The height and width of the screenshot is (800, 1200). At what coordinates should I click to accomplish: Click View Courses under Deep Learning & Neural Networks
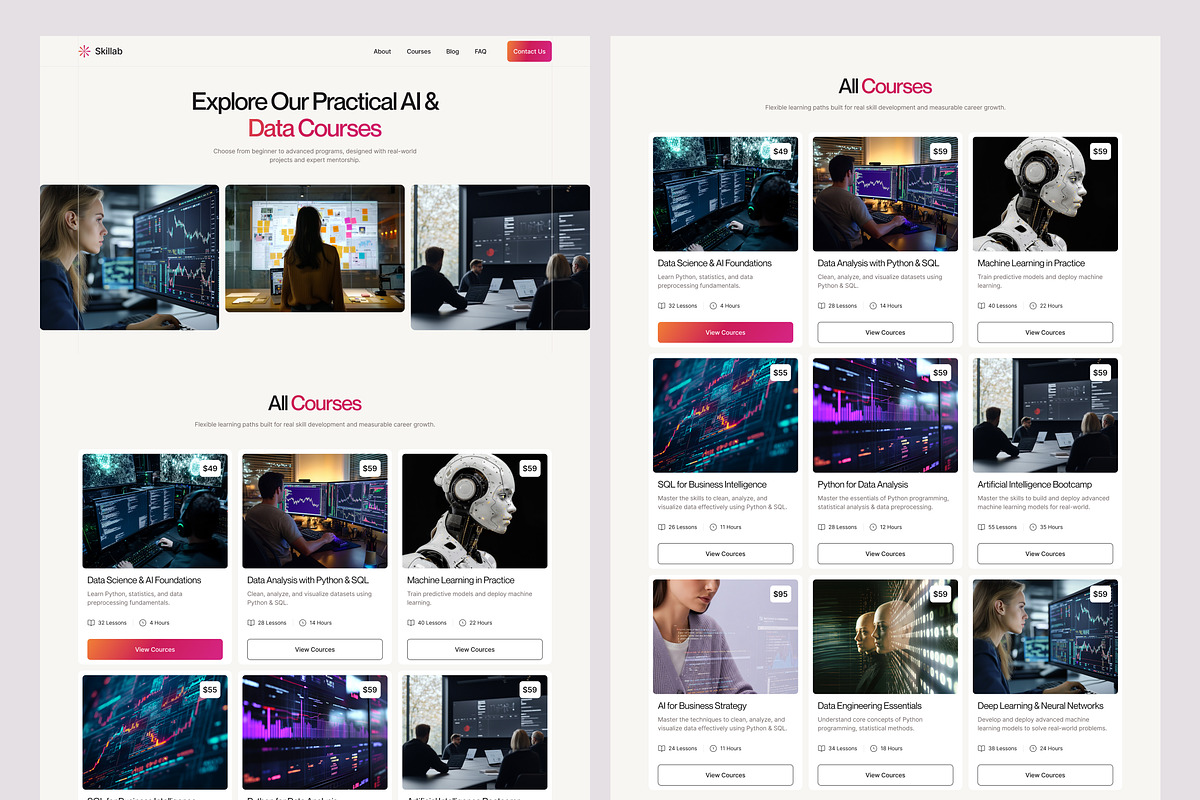[1045, 774]
